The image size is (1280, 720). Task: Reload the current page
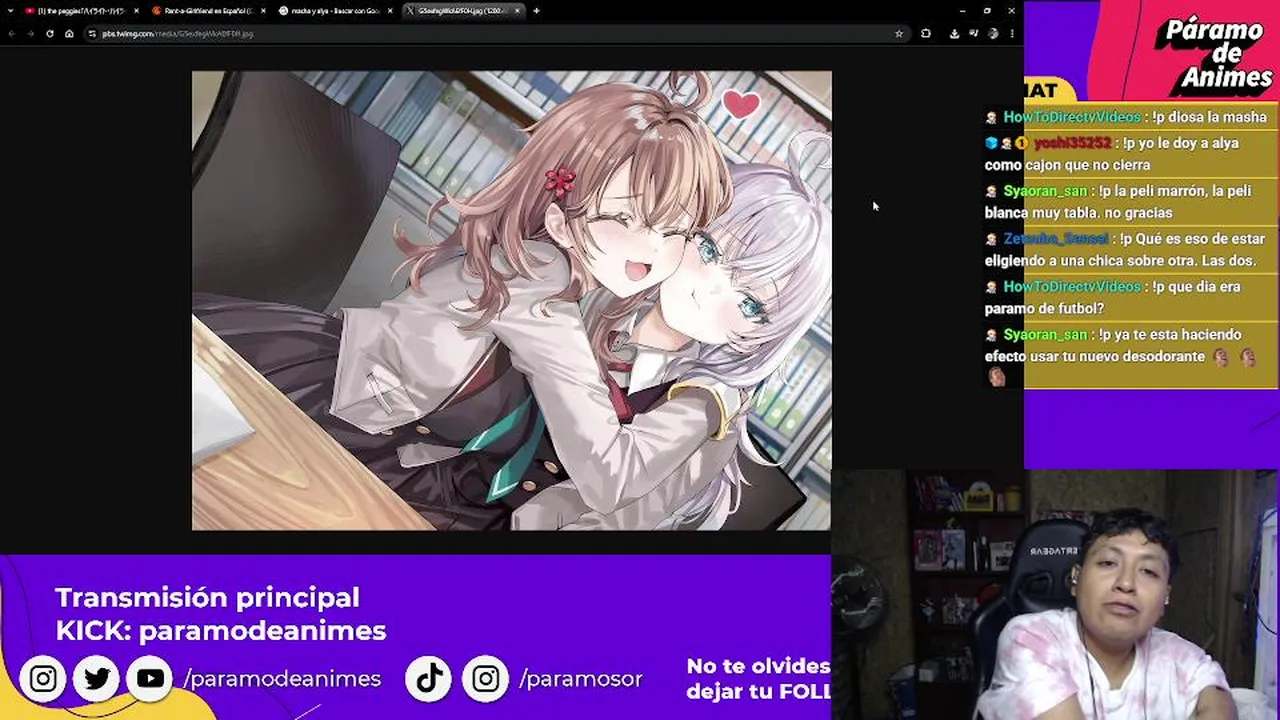pos(49,33)
